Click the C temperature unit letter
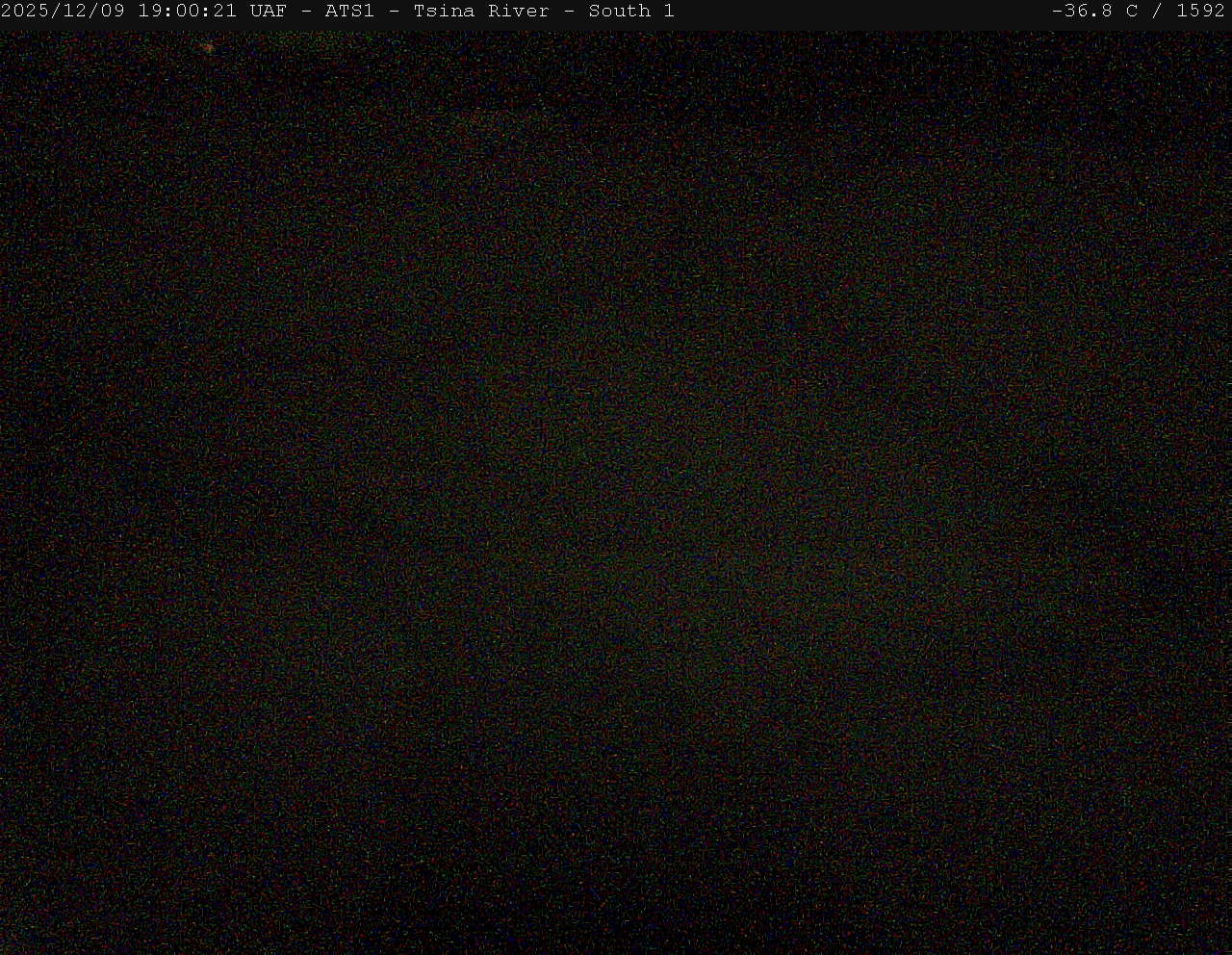The width and height of the screenshot is (1232, 955). click(1132, 12)
